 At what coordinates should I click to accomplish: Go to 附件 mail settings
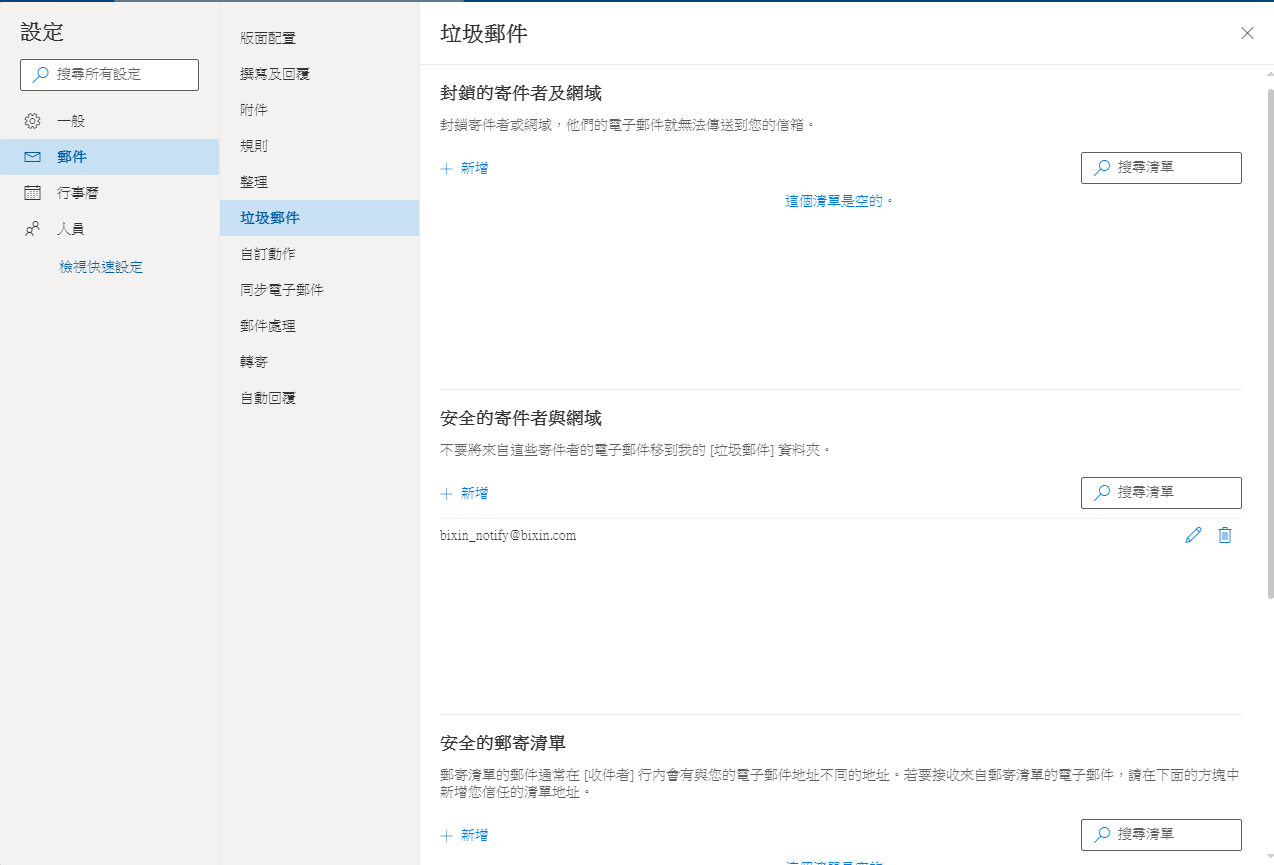[320, 110]
